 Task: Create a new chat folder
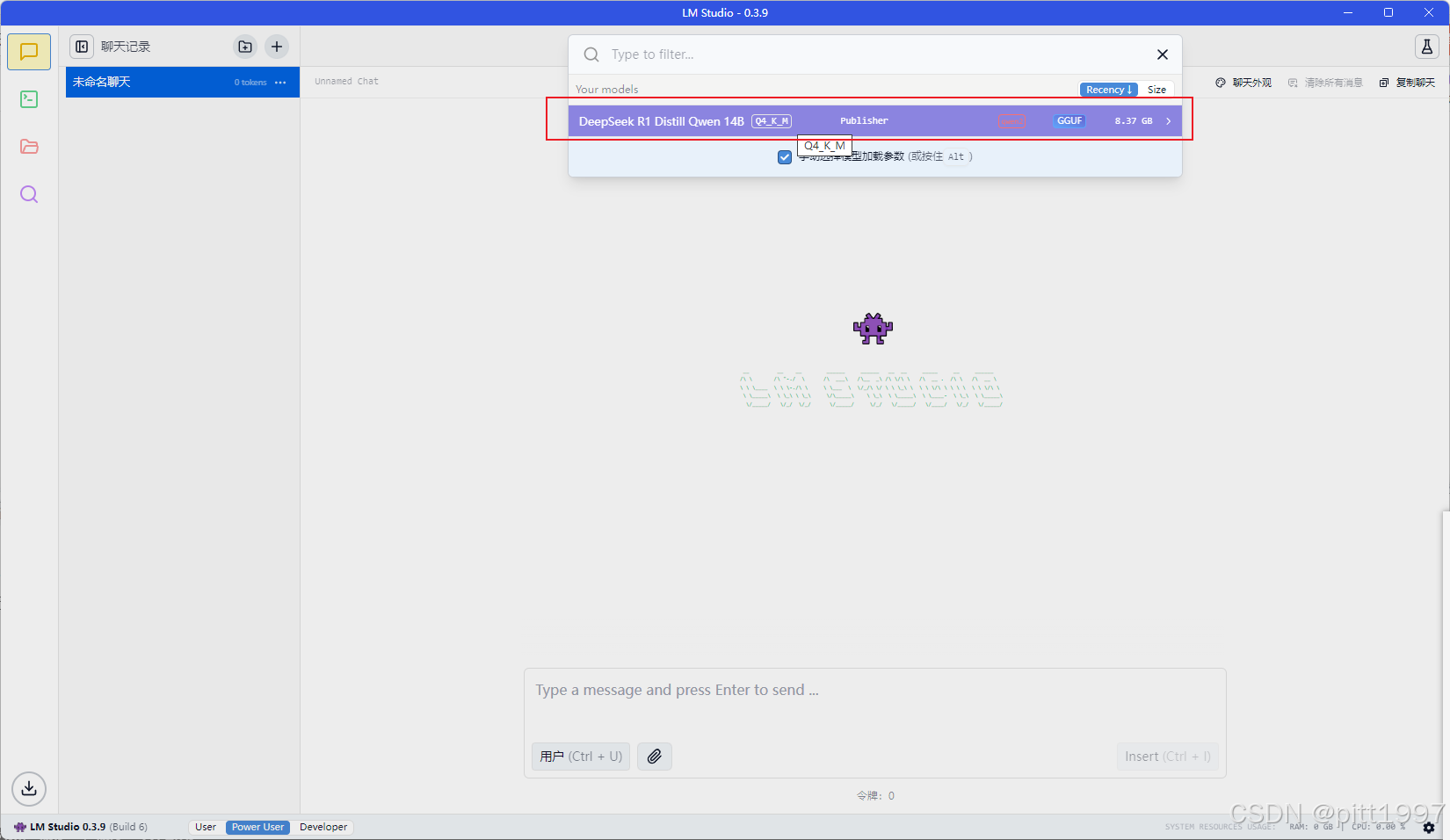click(245, 47)
